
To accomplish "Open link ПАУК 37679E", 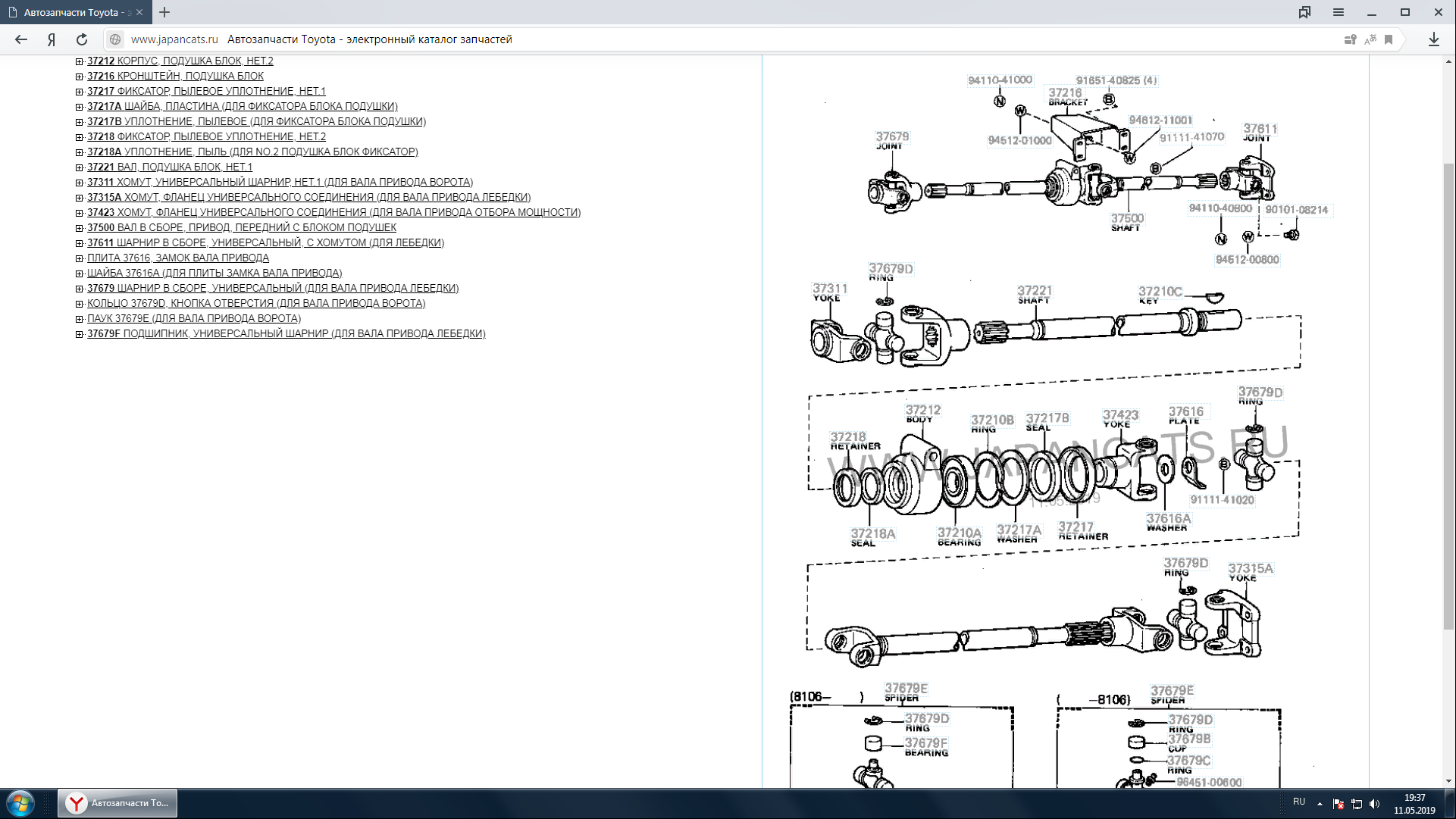I will coord(194,318).
